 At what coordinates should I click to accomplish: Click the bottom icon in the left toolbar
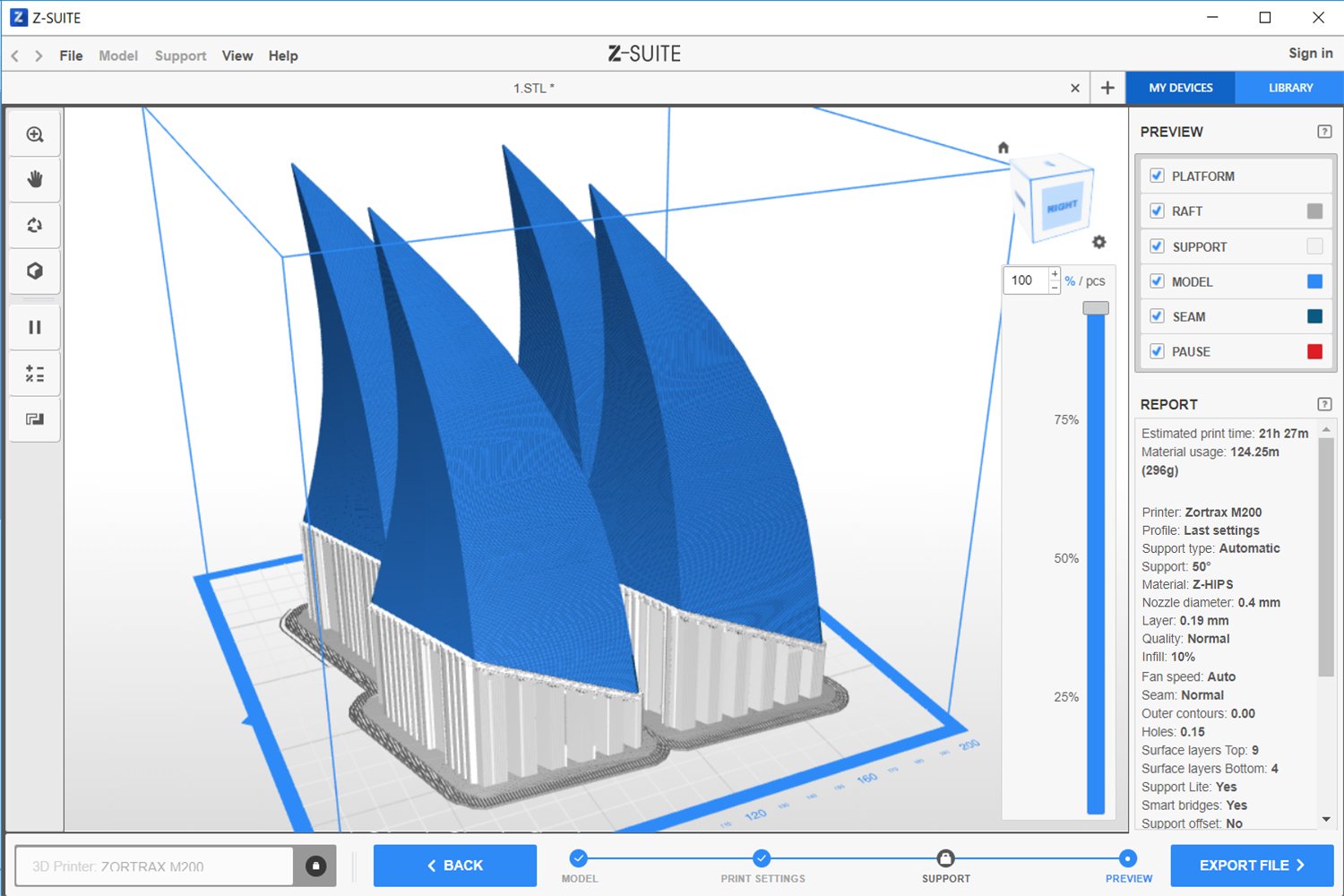[x=35, y=418]
